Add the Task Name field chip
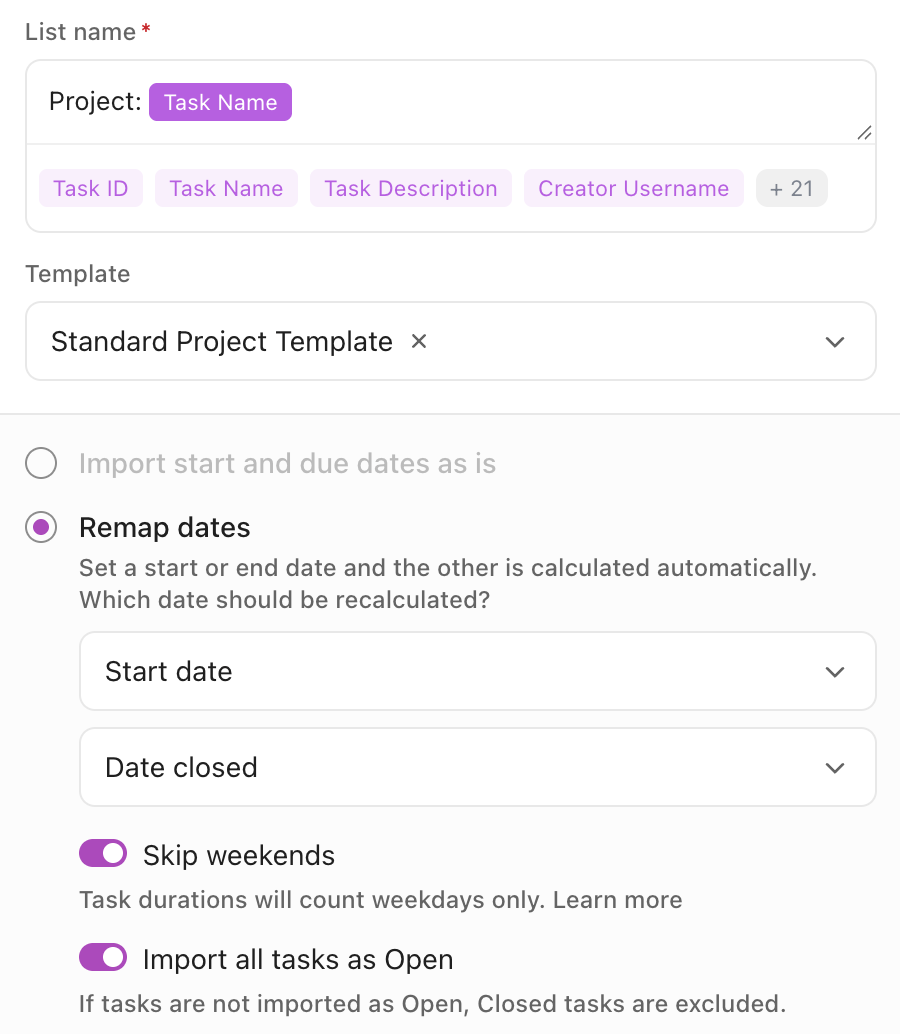The image size is (900, 1034). 226,188
